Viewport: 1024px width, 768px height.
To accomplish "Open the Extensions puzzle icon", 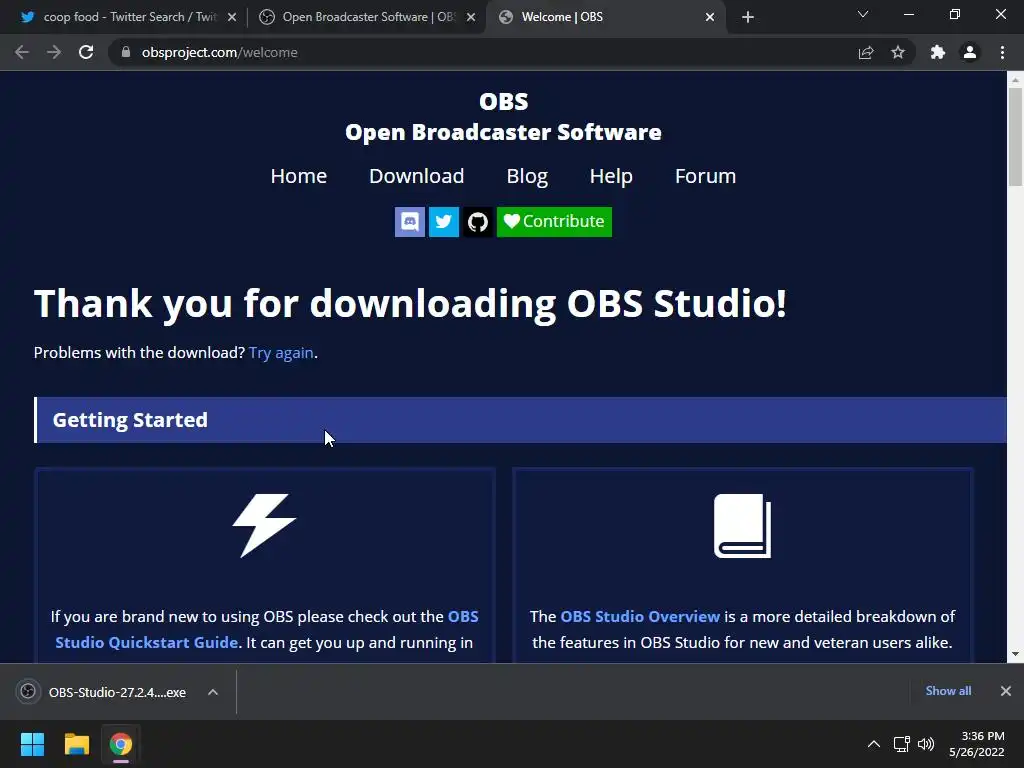I will tap(938, 52).
